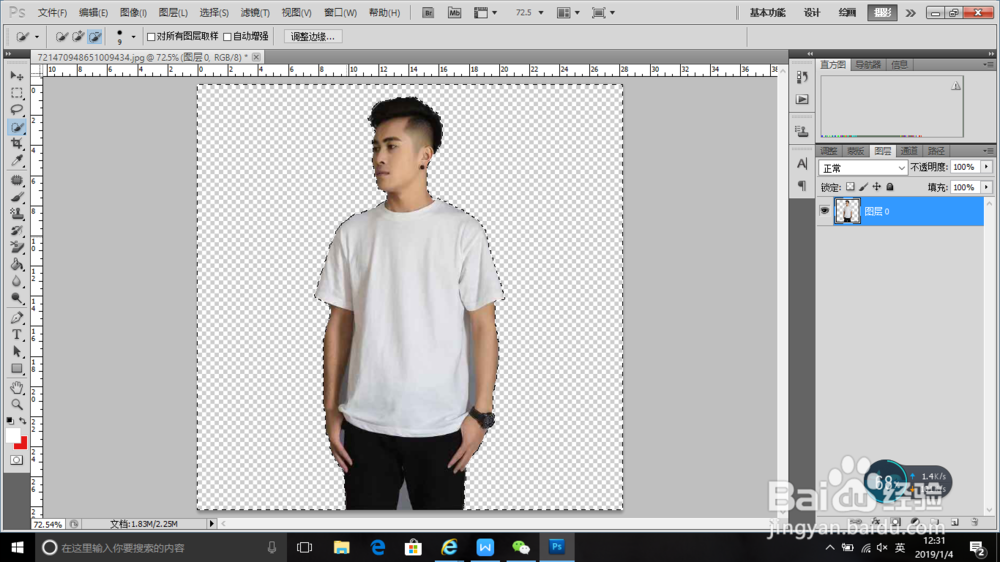Select the Rectangle shape tool
The height and width of the screenshot is (562, 1000).
17,368
